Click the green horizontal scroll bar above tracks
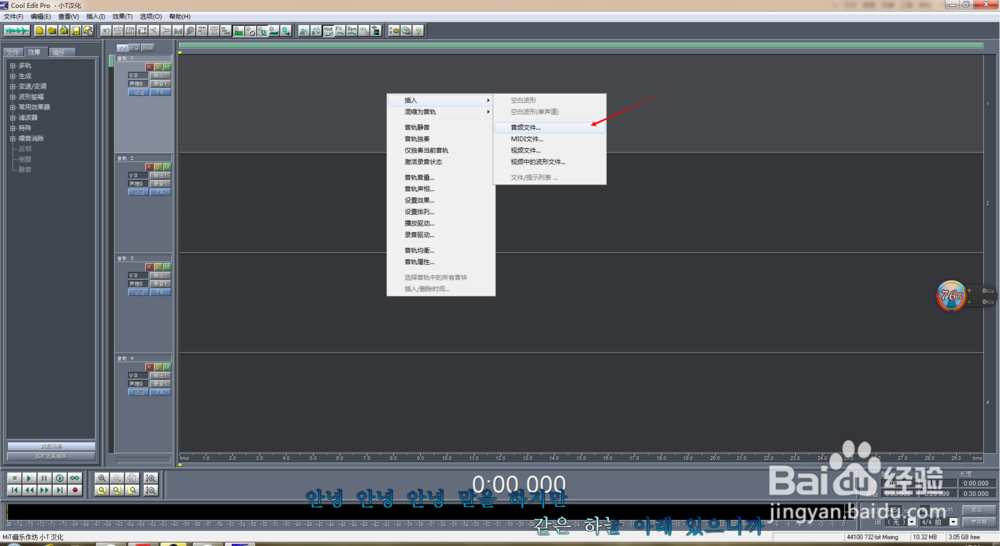Image resolution: width=1000 pixels, height=546 pixels. (x=580, y=45)
